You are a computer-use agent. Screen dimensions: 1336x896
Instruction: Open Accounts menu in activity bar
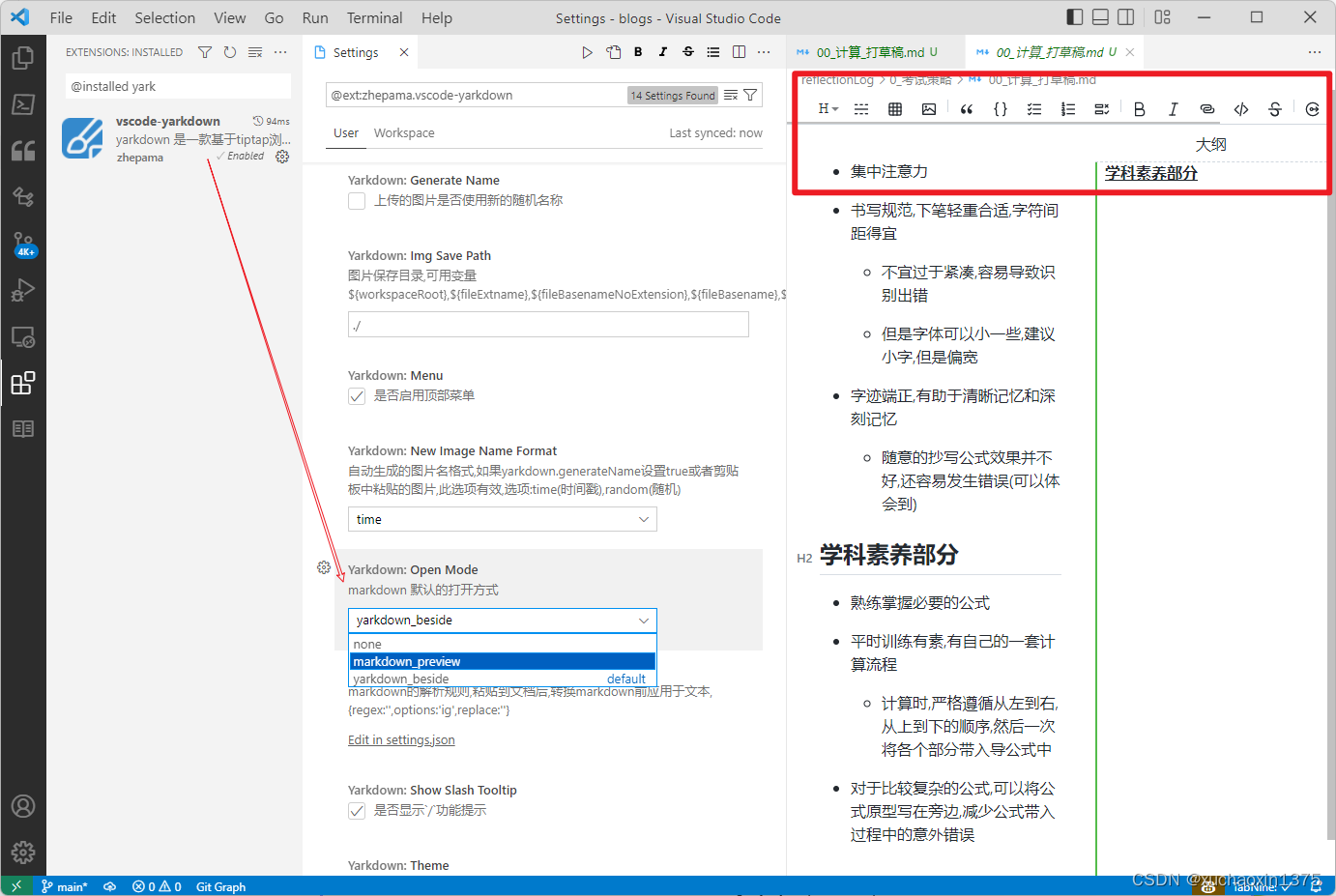(x=23, y=806)
